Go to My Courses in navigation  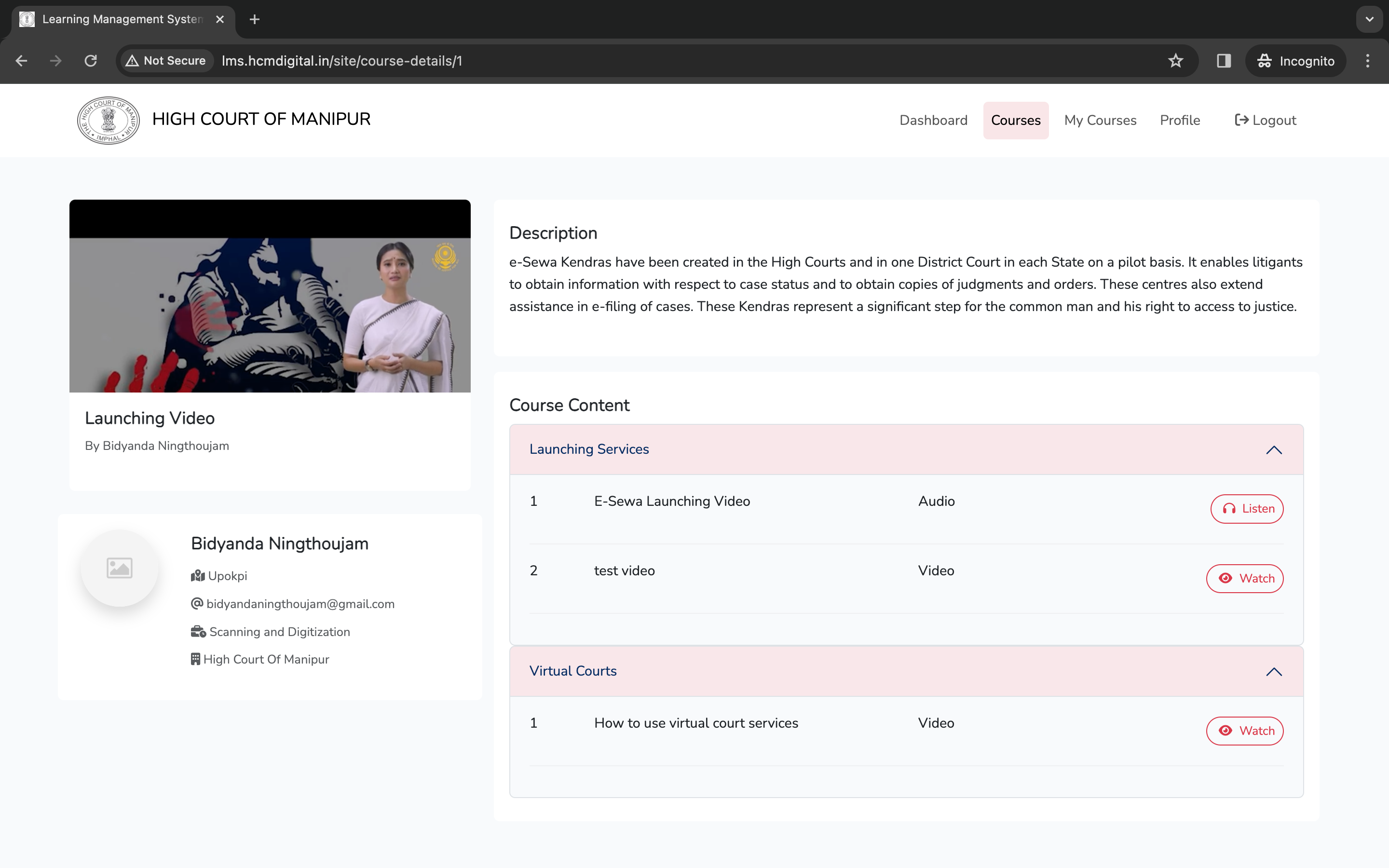pyautogui.click(x=1100, y=121)
